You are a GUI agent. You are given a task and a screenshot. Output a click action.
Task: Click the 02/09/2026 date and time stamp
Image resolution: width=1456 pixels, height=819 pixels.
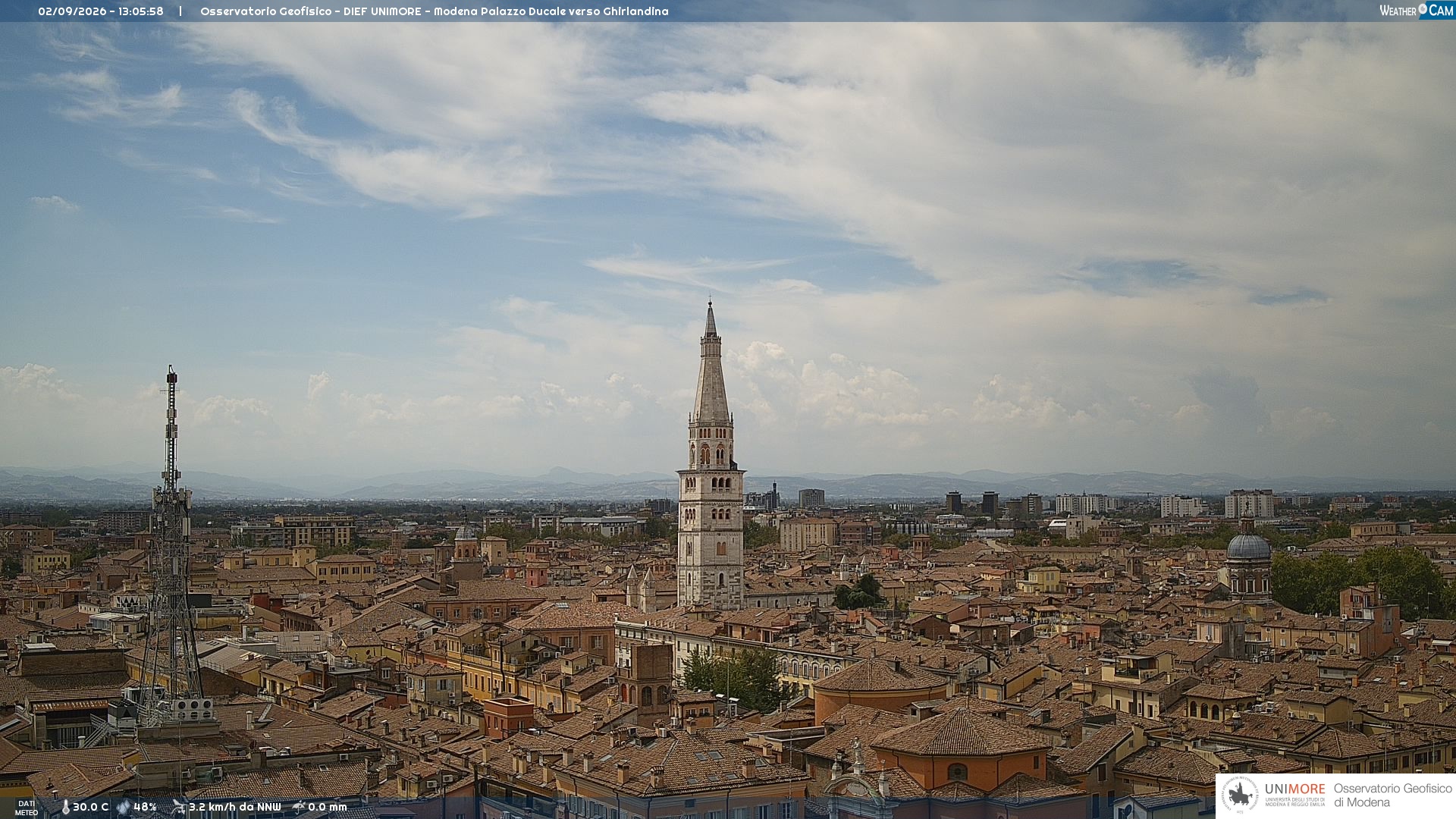(x=101, y=11)
